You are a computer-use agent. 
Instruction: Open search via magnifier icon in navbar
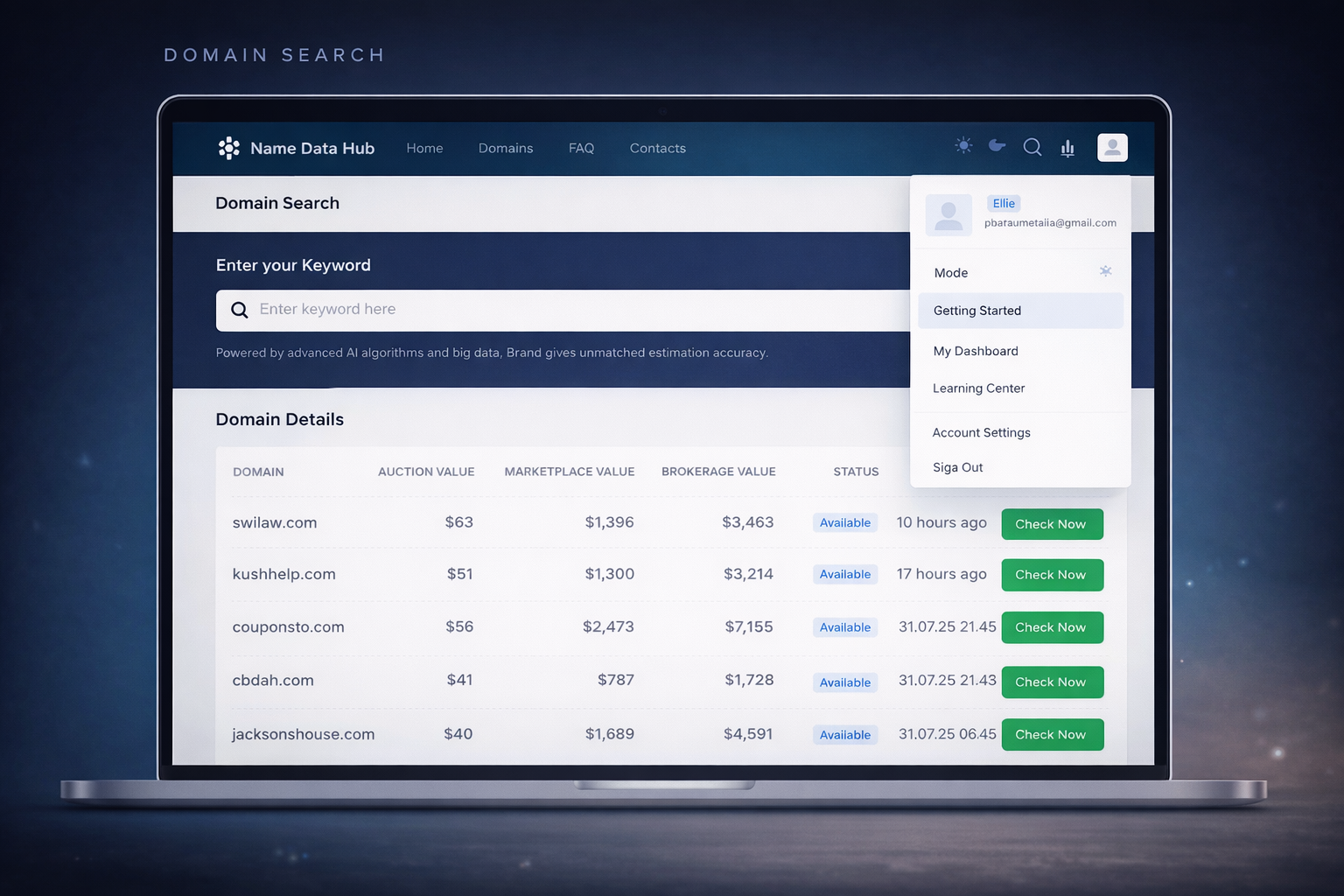(1032, 147)
